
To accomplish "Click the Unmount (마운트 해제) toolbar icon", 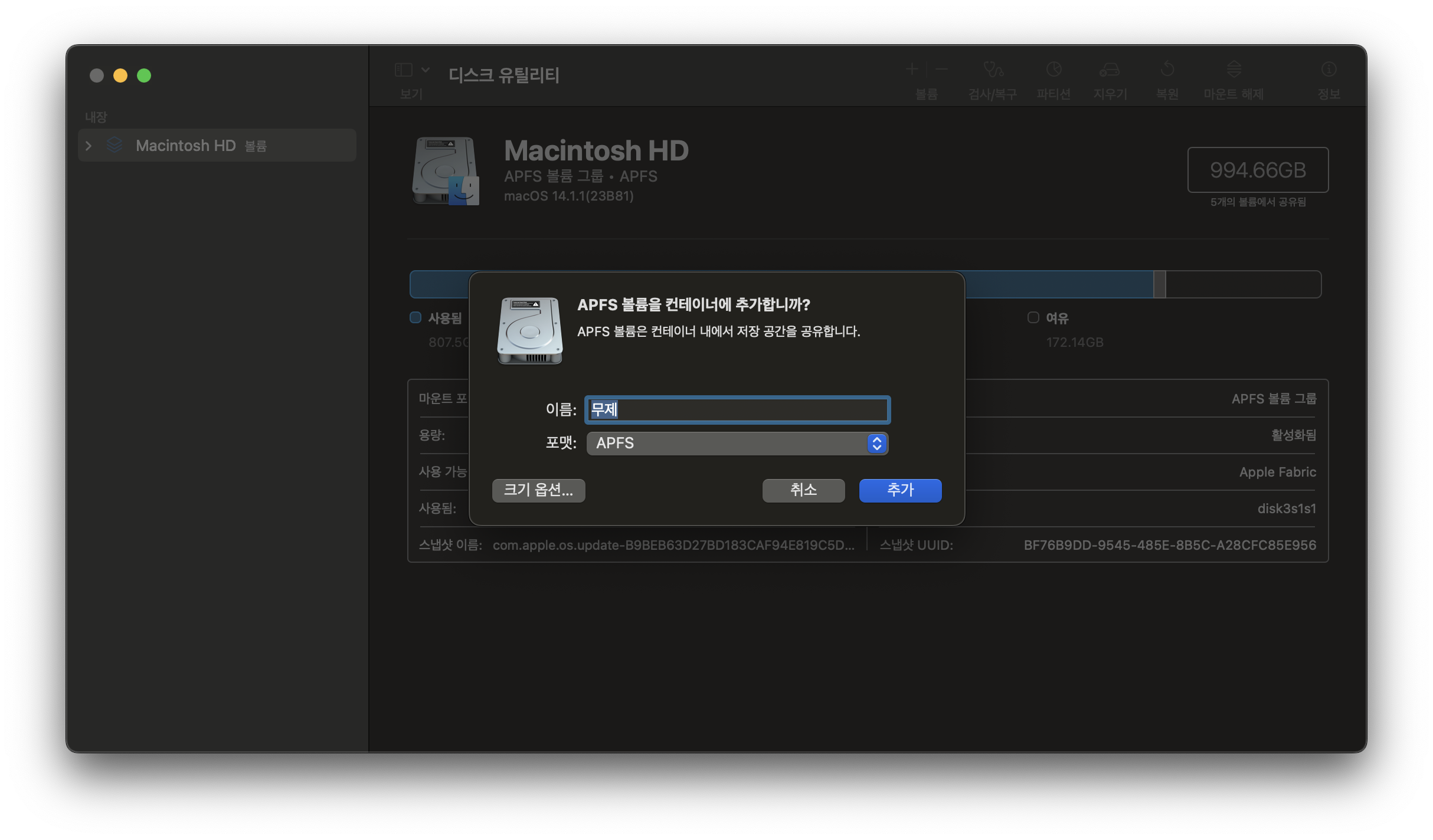I will tap(1234, 70).
